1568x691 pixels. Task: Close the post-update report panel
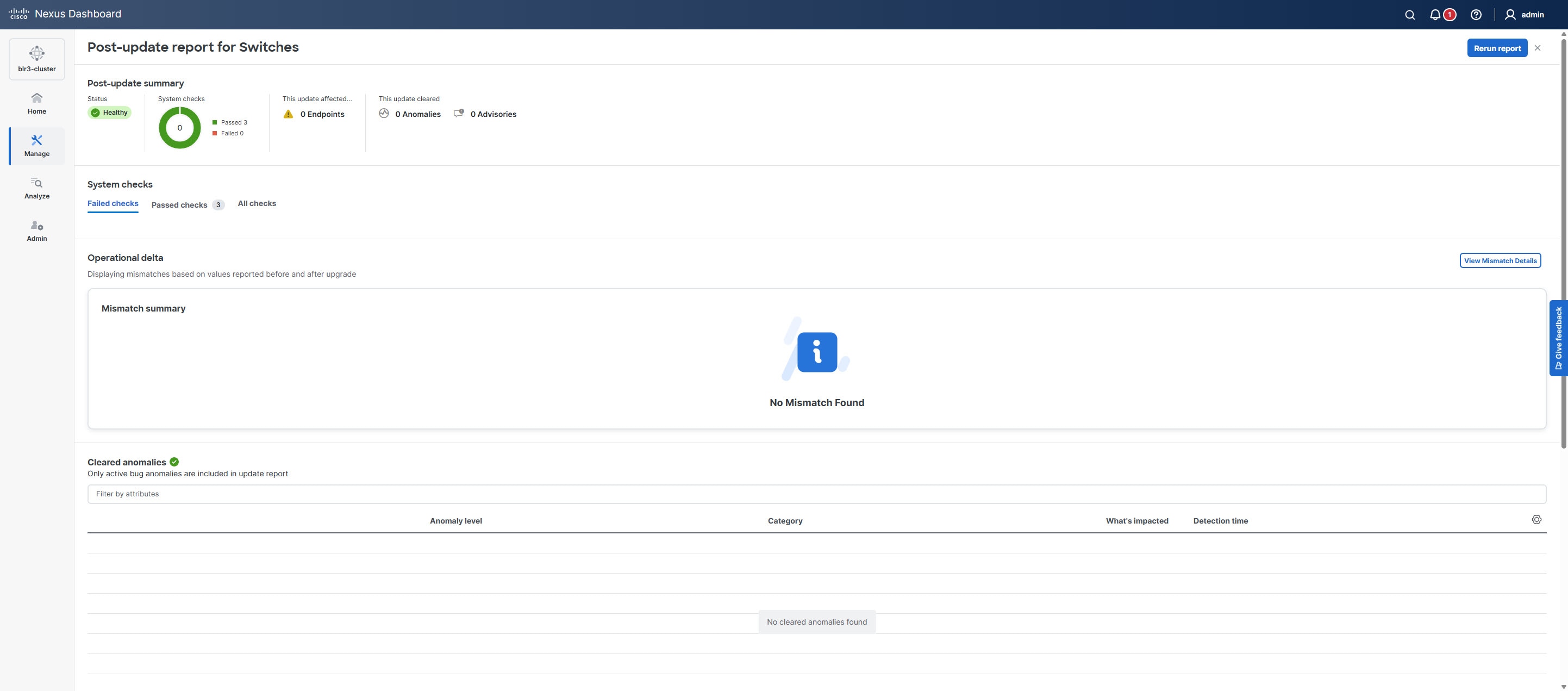(1537, 48)
